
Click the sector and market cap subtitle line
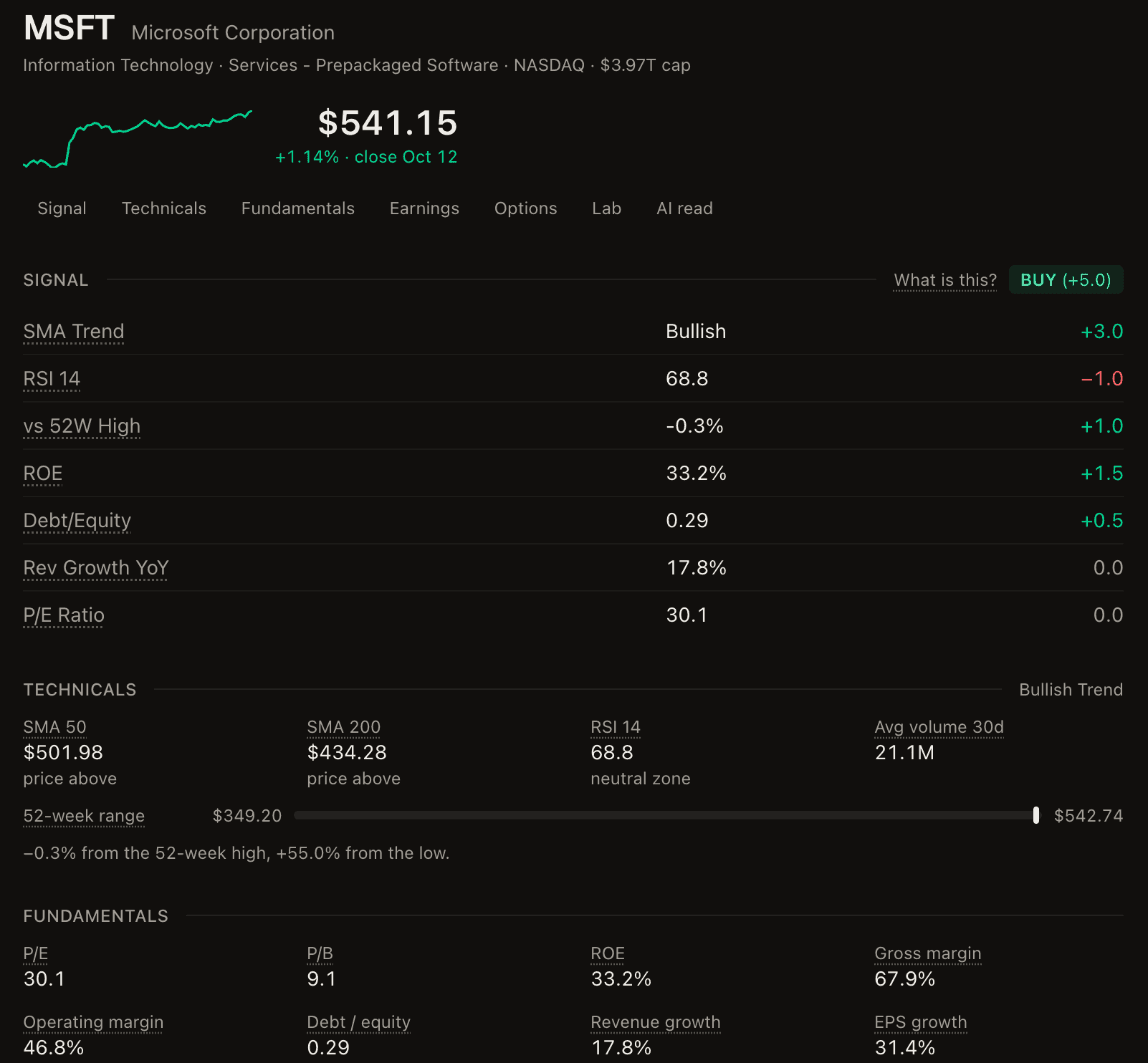357,65
